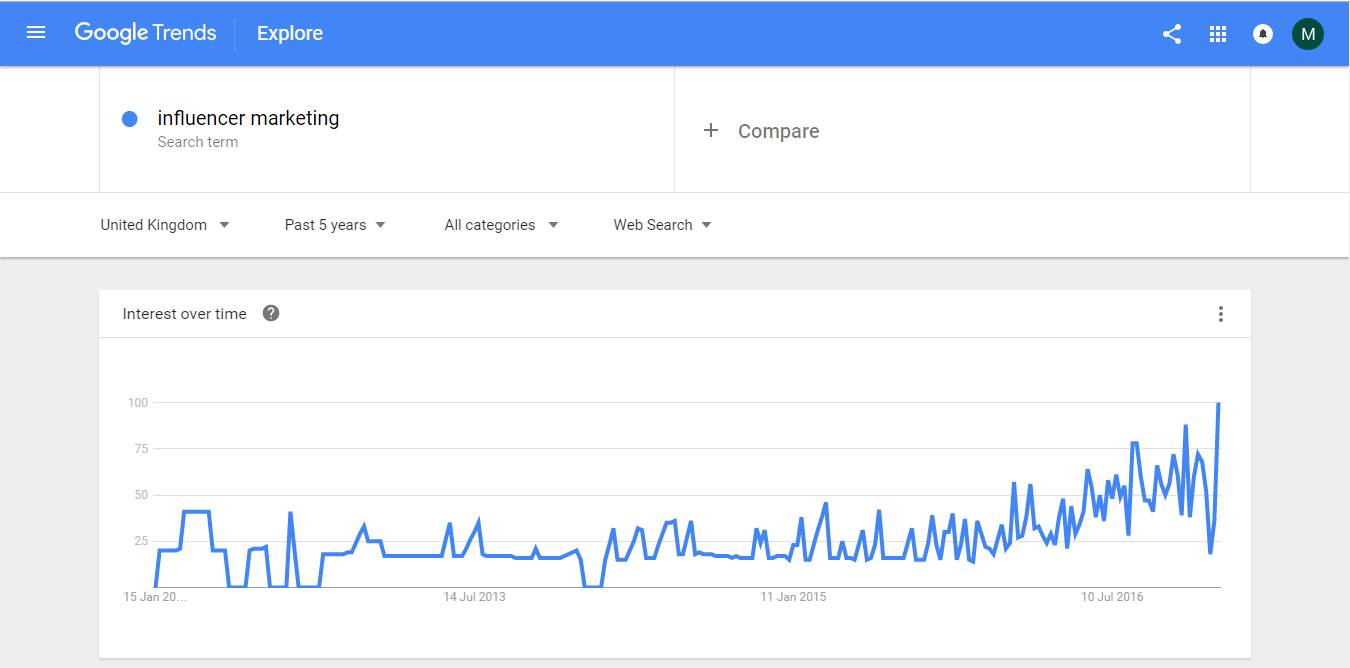Expand the All categories dropdown
1350x668 pixels.
click(502, 225)
